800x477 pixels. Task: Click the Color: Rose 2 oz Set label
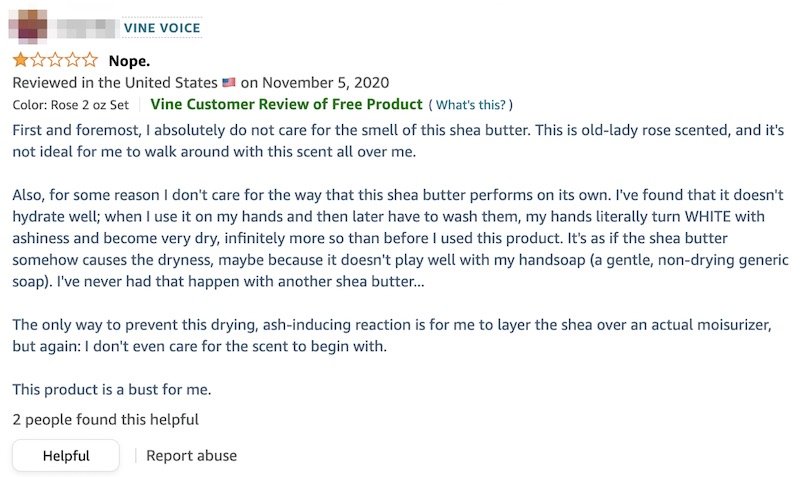(70, 105)
